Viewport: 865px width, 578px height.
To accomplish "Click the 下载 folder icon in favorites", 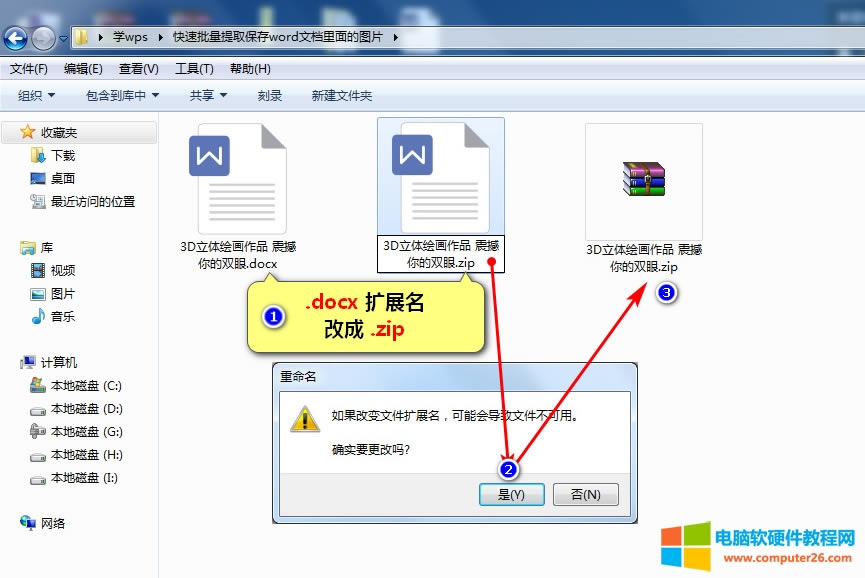I will 39,155.
